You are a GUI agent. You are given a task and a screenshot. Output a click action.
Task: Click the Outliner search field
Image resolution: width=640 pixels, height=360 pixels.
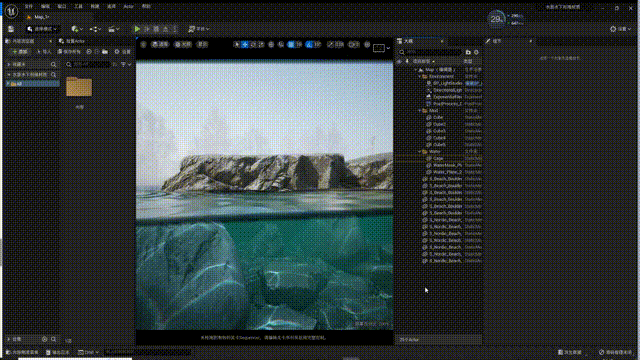click(430, 52)
